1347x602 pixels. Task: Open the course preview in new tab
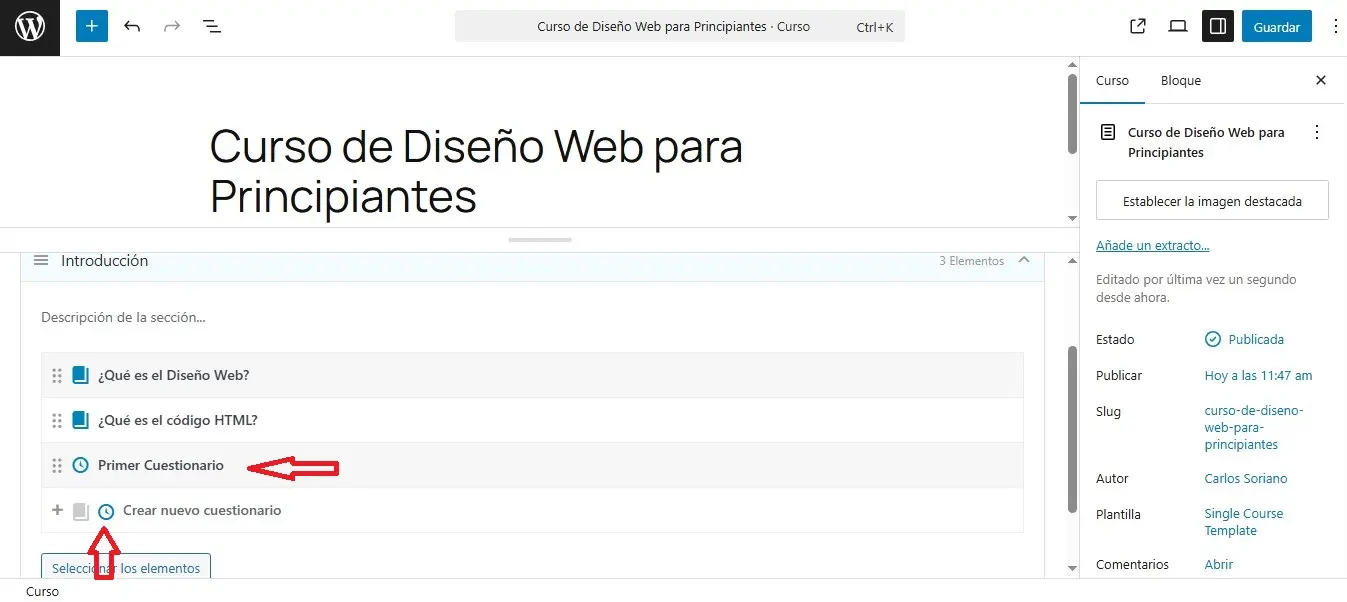click(1138, 27)
